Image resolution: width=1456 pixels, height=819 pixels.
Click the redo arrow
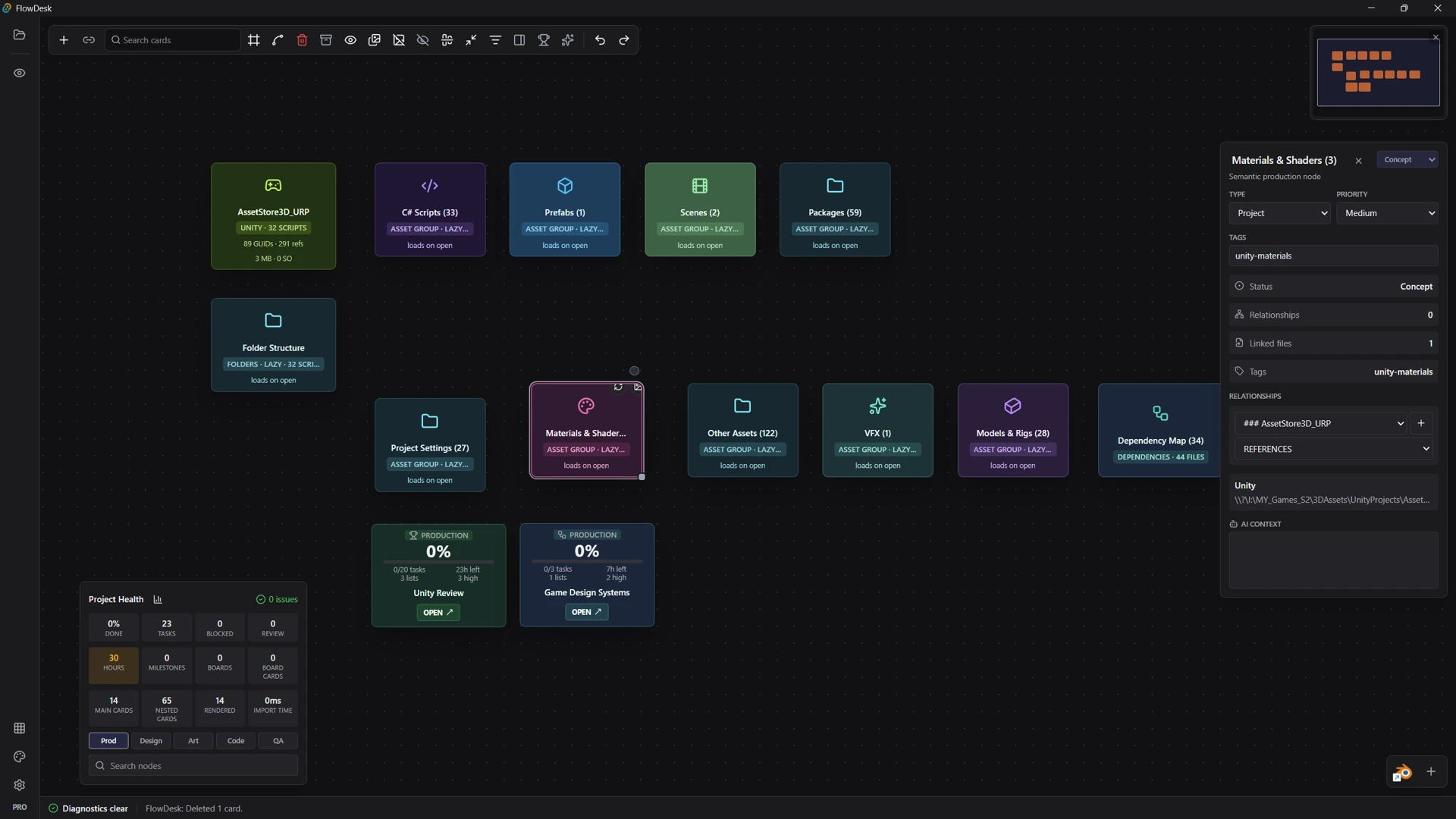(624, 40)
